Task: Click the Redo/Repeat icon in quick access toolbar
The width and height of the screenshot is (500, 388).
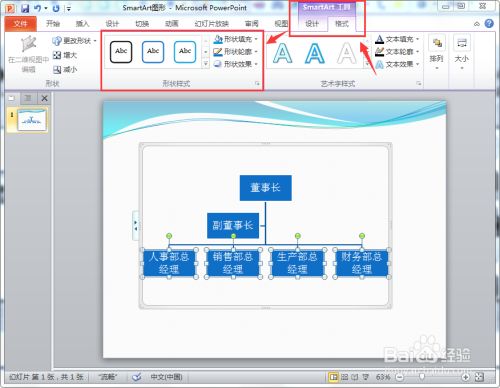Action: pos(56,8)
